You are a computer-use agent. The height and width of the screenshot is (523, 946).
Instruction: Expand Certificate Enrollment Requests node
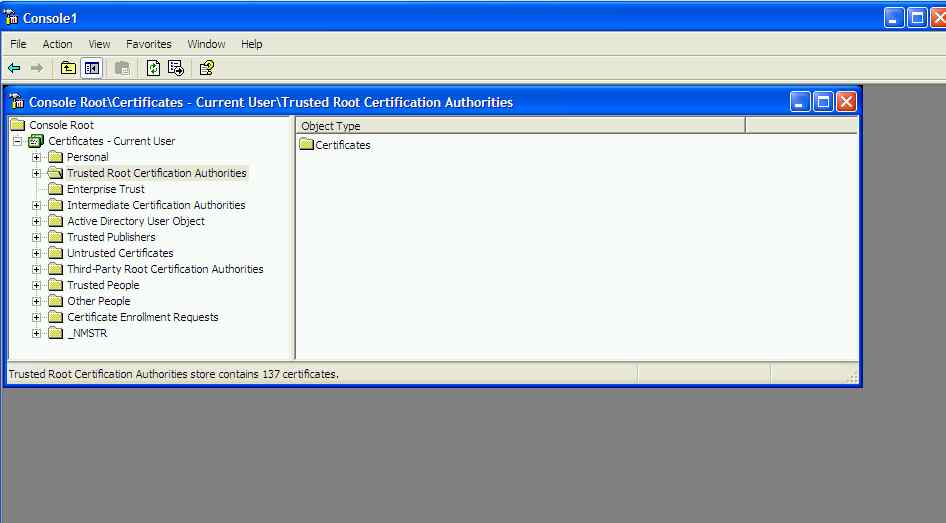36,317
